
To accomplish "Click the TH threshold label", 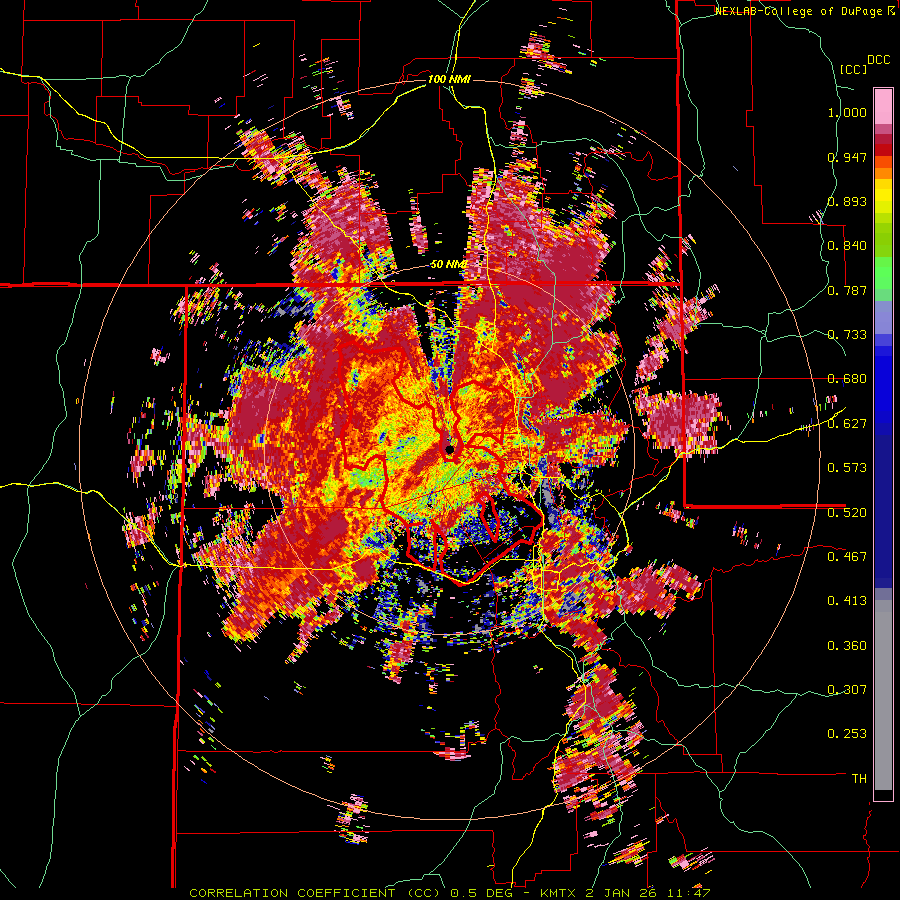I will [x=859, y=778].
